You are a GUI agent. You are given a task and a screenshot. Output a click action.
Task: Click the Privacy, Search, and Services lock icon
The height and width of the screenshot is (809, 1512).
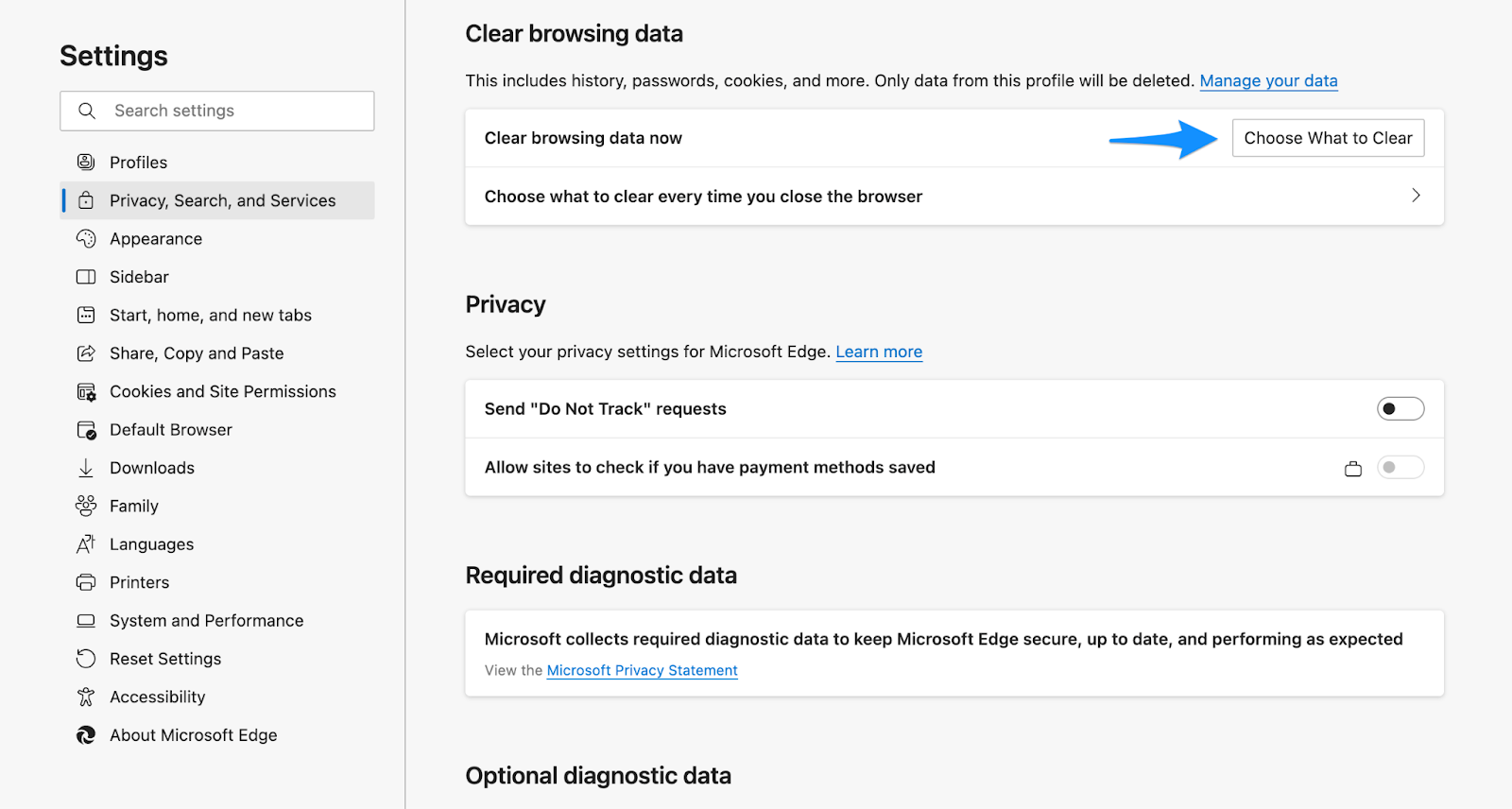click(x=86, y=200)
